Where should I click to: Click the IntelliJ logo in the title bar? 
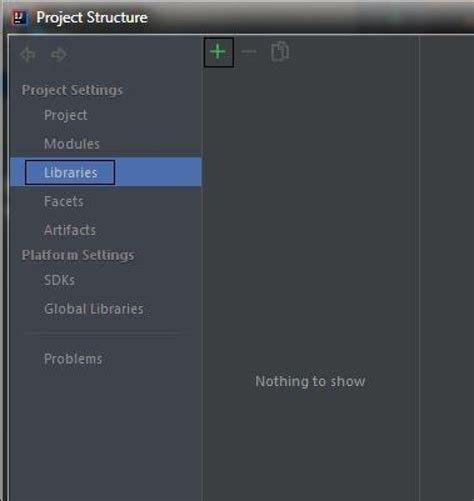20,17
